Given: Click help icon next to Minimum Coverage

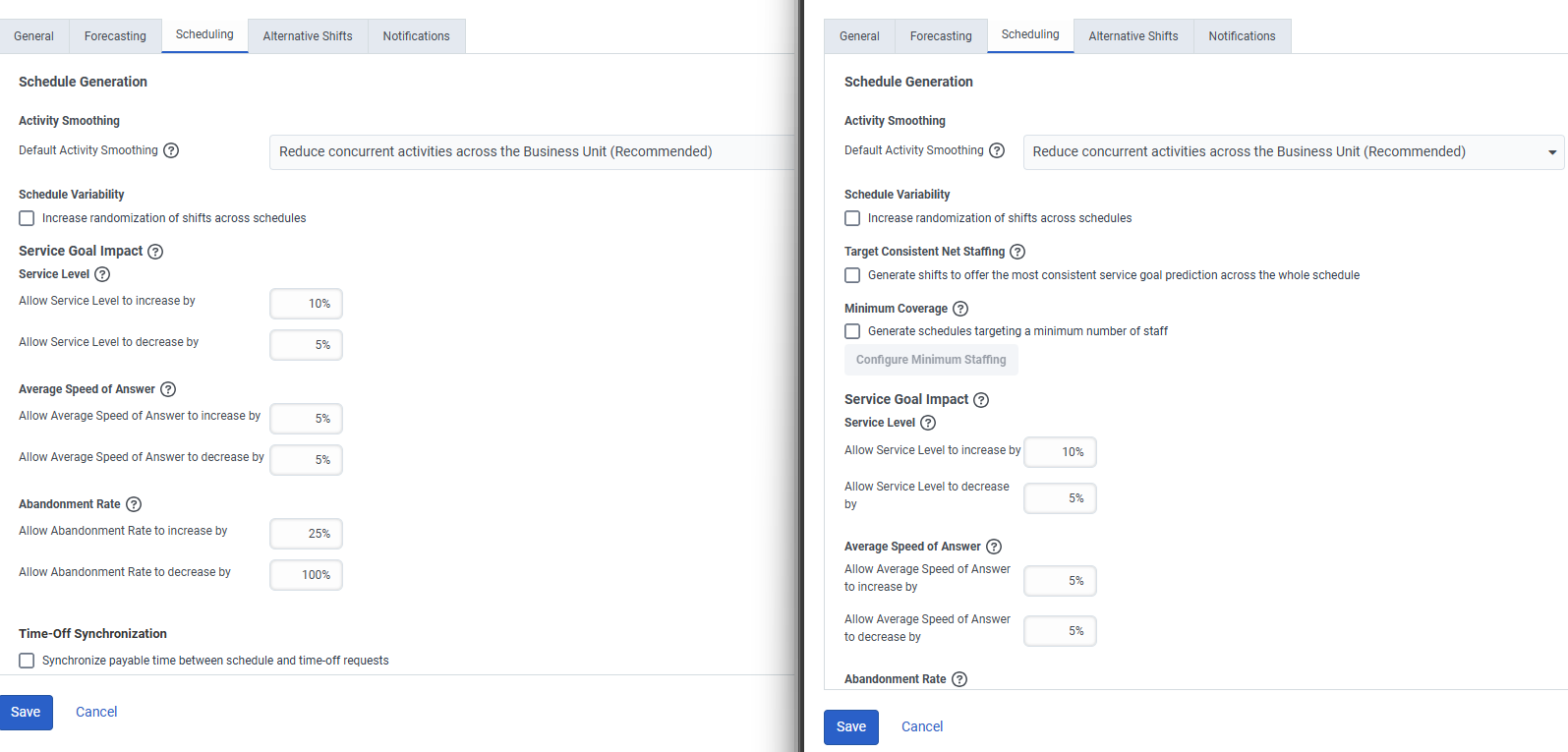Looking at the screenshot, I should click(x=960, y=309).
